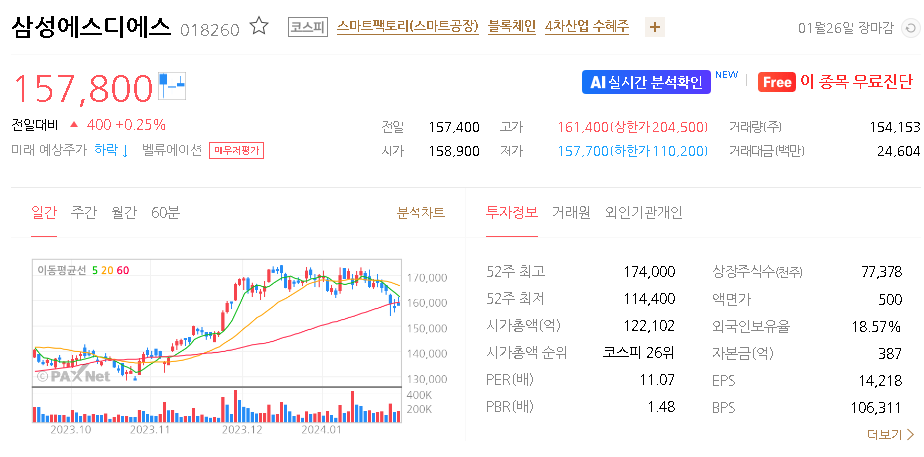Click the EPS value 14,218
This screenshot has width=924, height=457.
(882, 380)
